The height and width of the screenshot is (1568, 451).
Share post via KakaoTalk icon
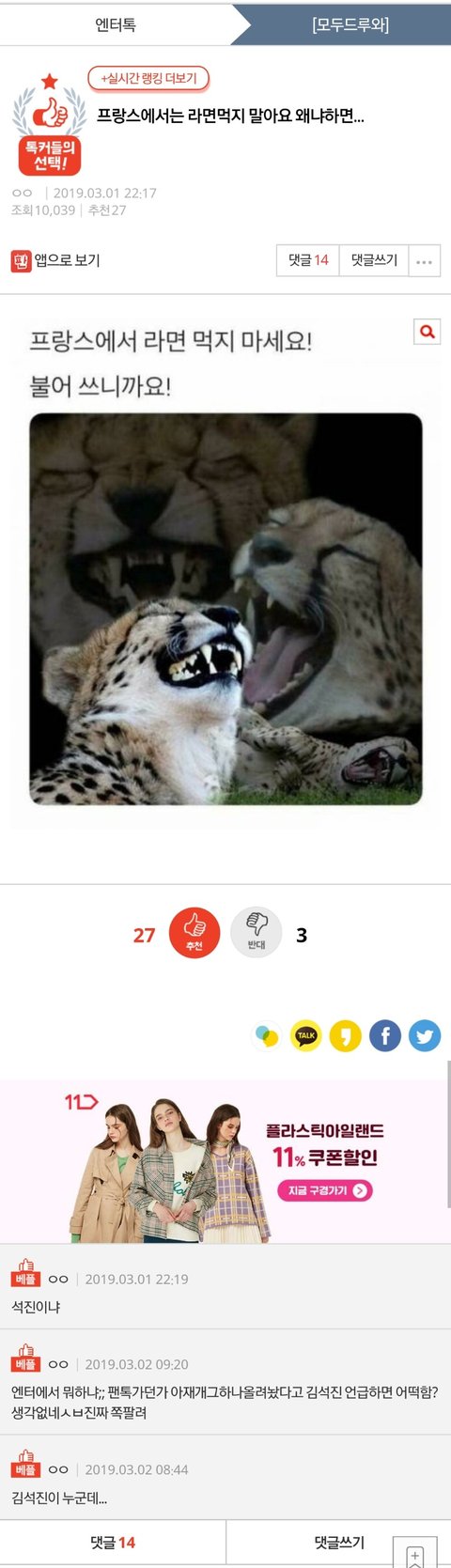pyautogui.click(x=305, y=1035)
